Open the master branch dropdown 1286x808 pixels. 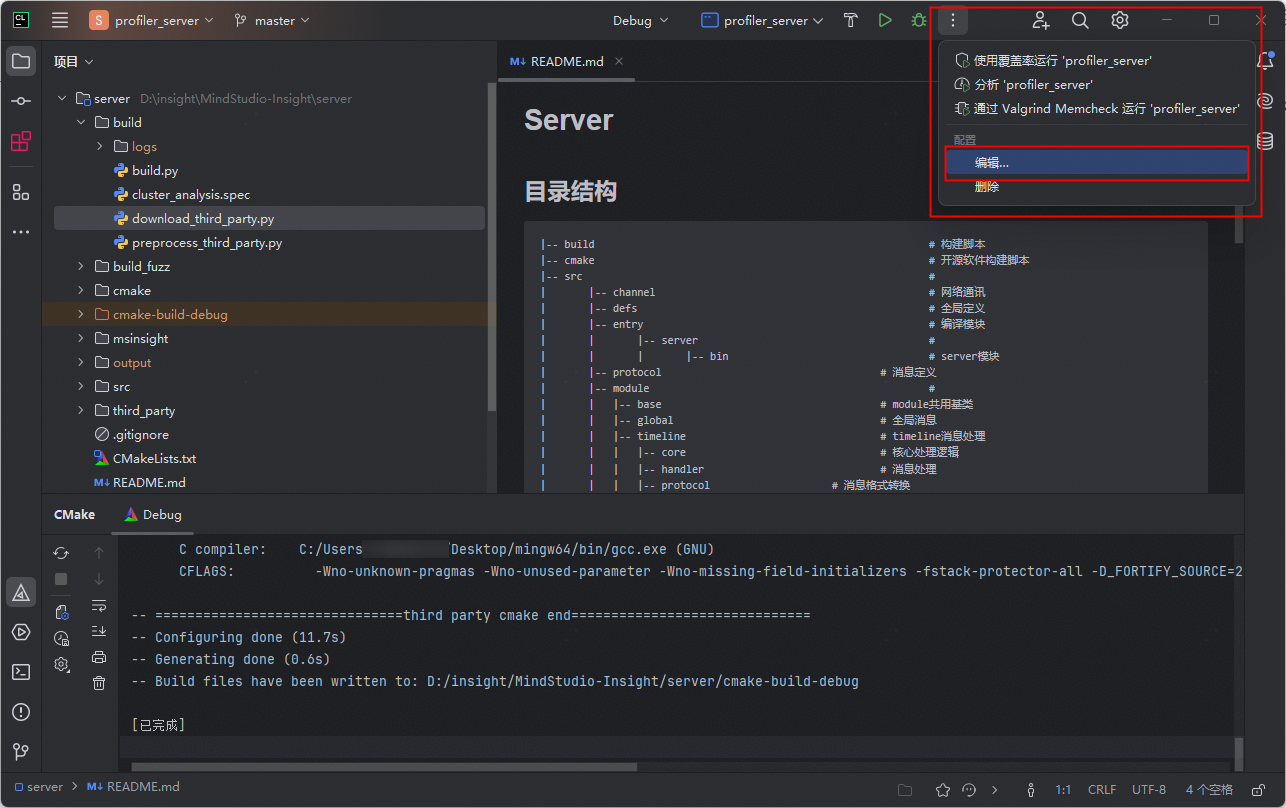(x=271, y=20)
